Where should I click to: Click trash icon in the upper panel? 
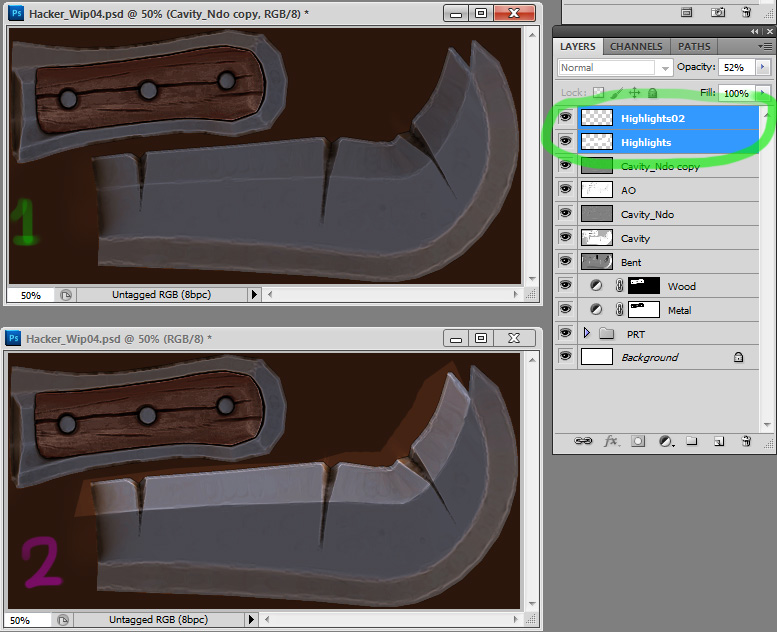pyautogui.click(x=746, y=12)
